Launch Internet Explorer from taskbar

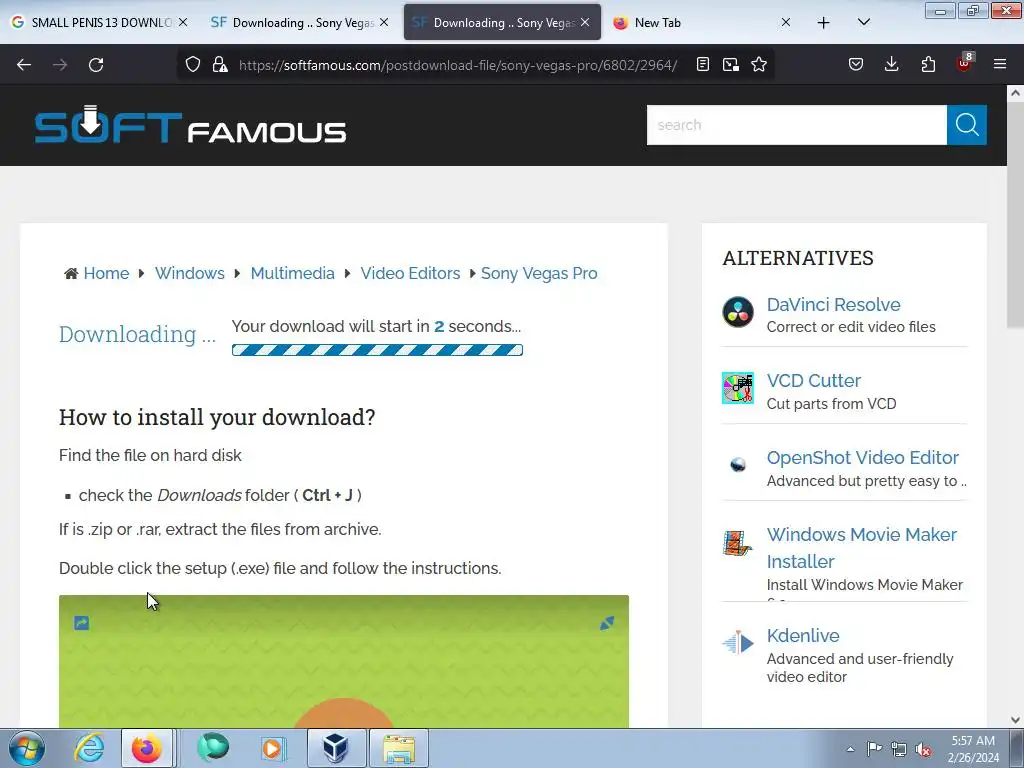click(x=89, y=748)
